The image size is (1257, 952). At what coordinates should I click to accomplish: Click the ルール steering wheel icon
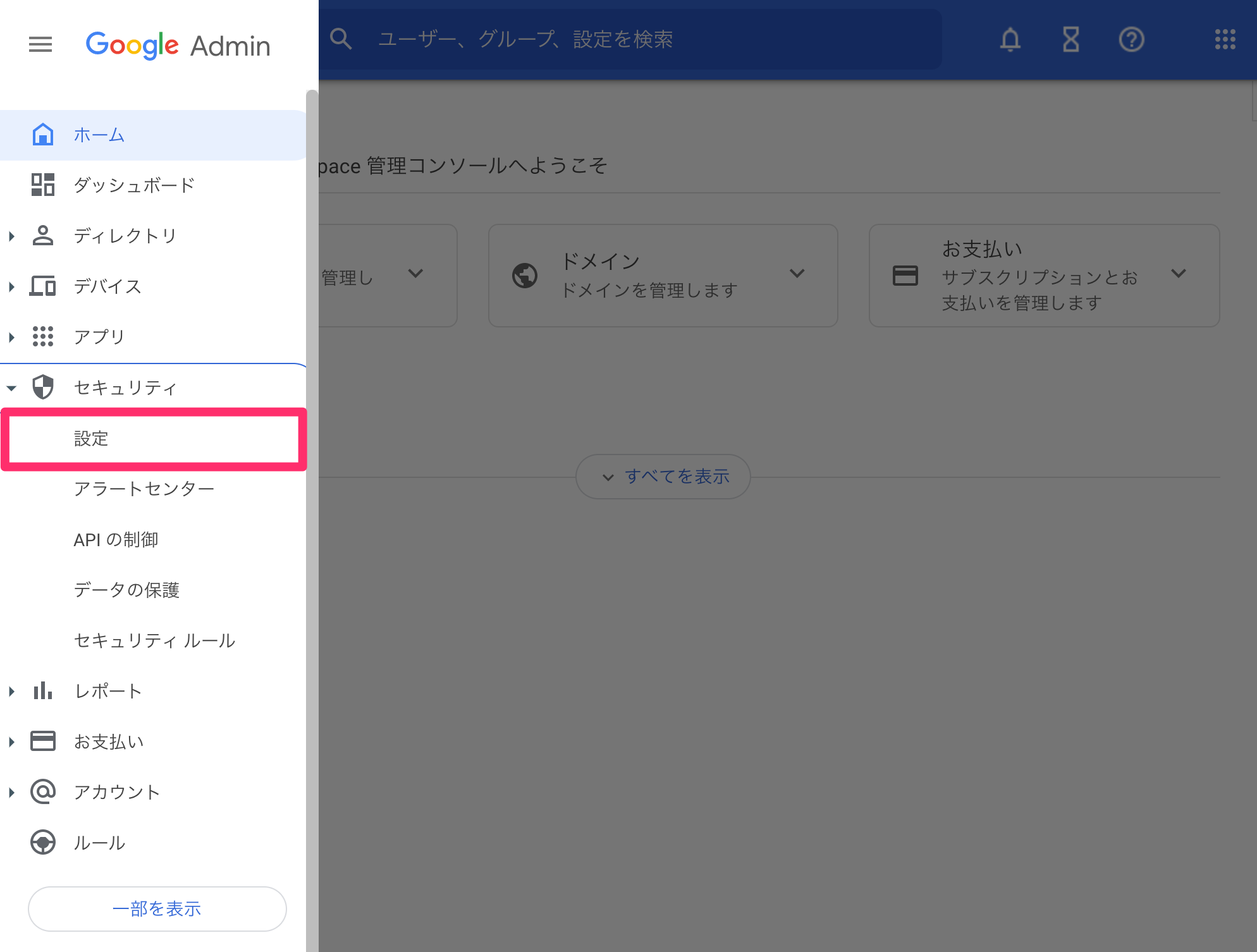[43, 842]
